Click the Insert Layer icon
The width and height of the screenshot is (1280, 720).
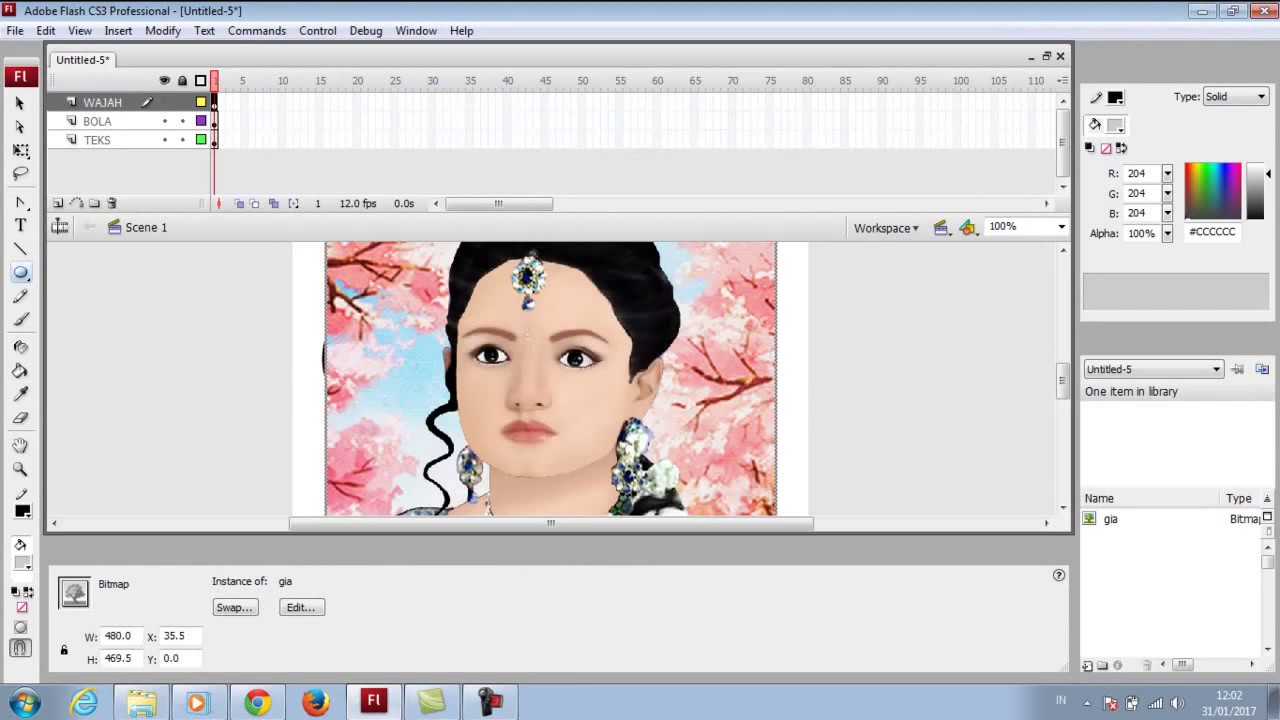coord(58,203)
